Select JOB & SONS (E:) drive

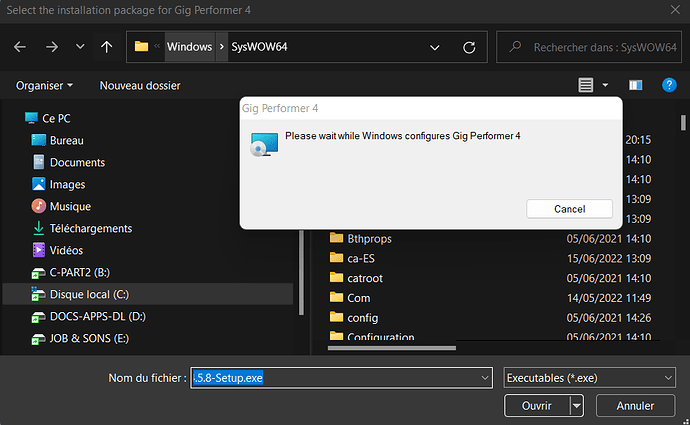click(89, 338)
